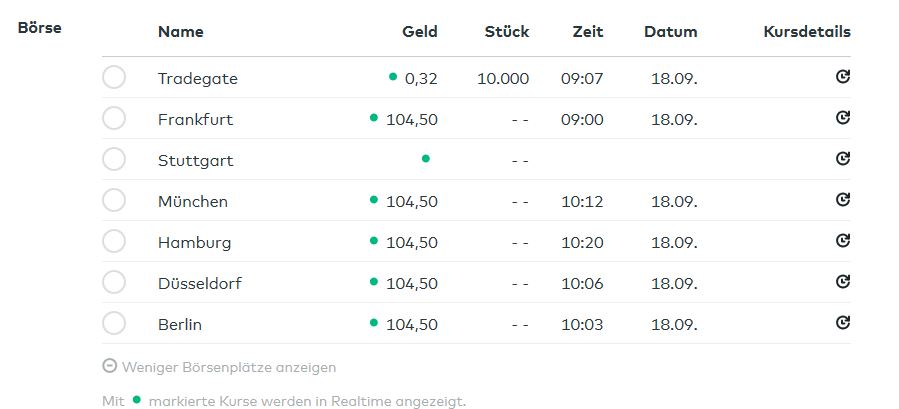Select the Tradegate radio button
899x409 pixels.
tap(114, 77)
